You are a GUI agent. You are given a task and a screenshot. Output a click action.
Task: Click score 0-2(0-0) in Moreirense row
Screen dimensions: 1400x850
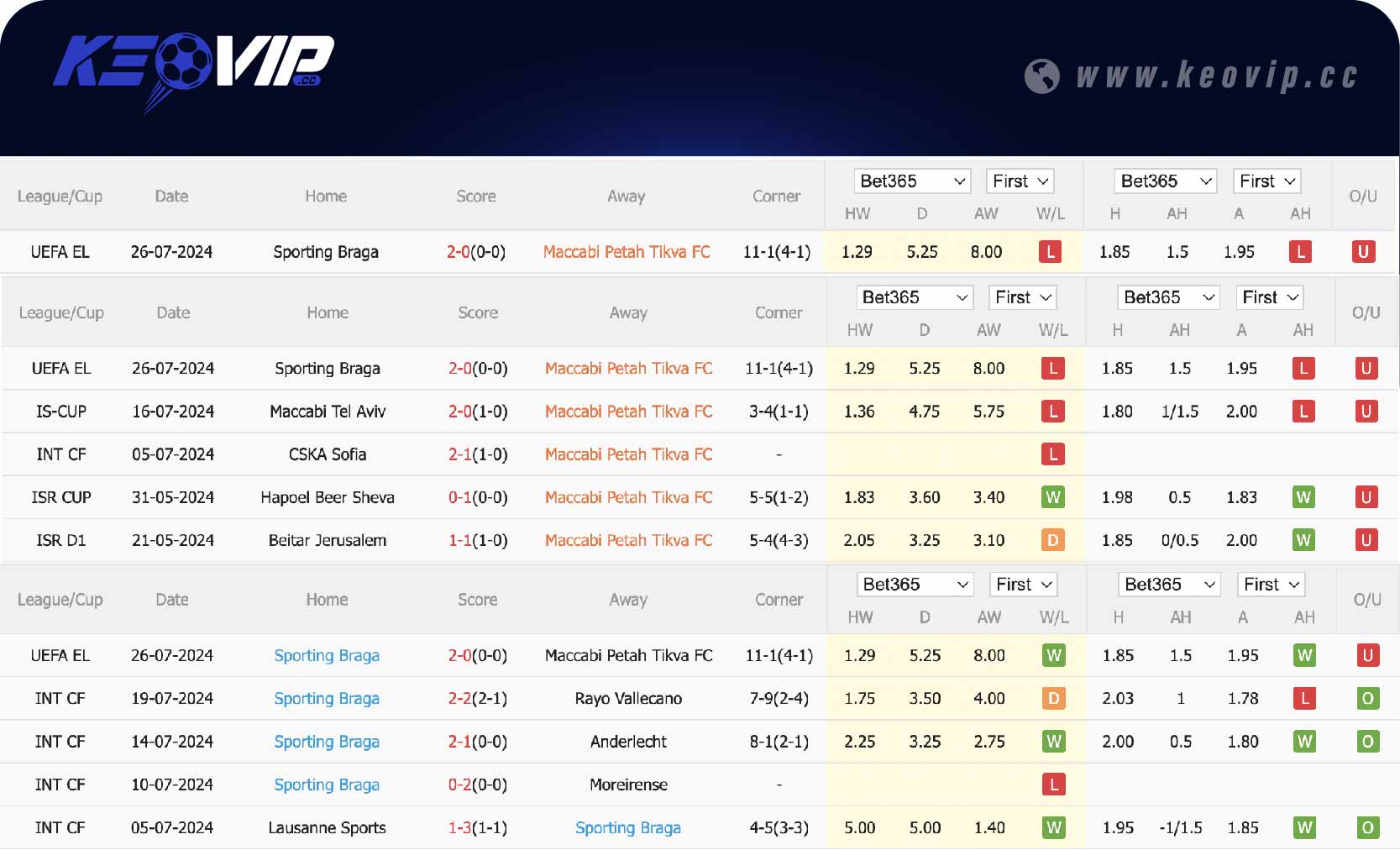(x=478, y=784)
